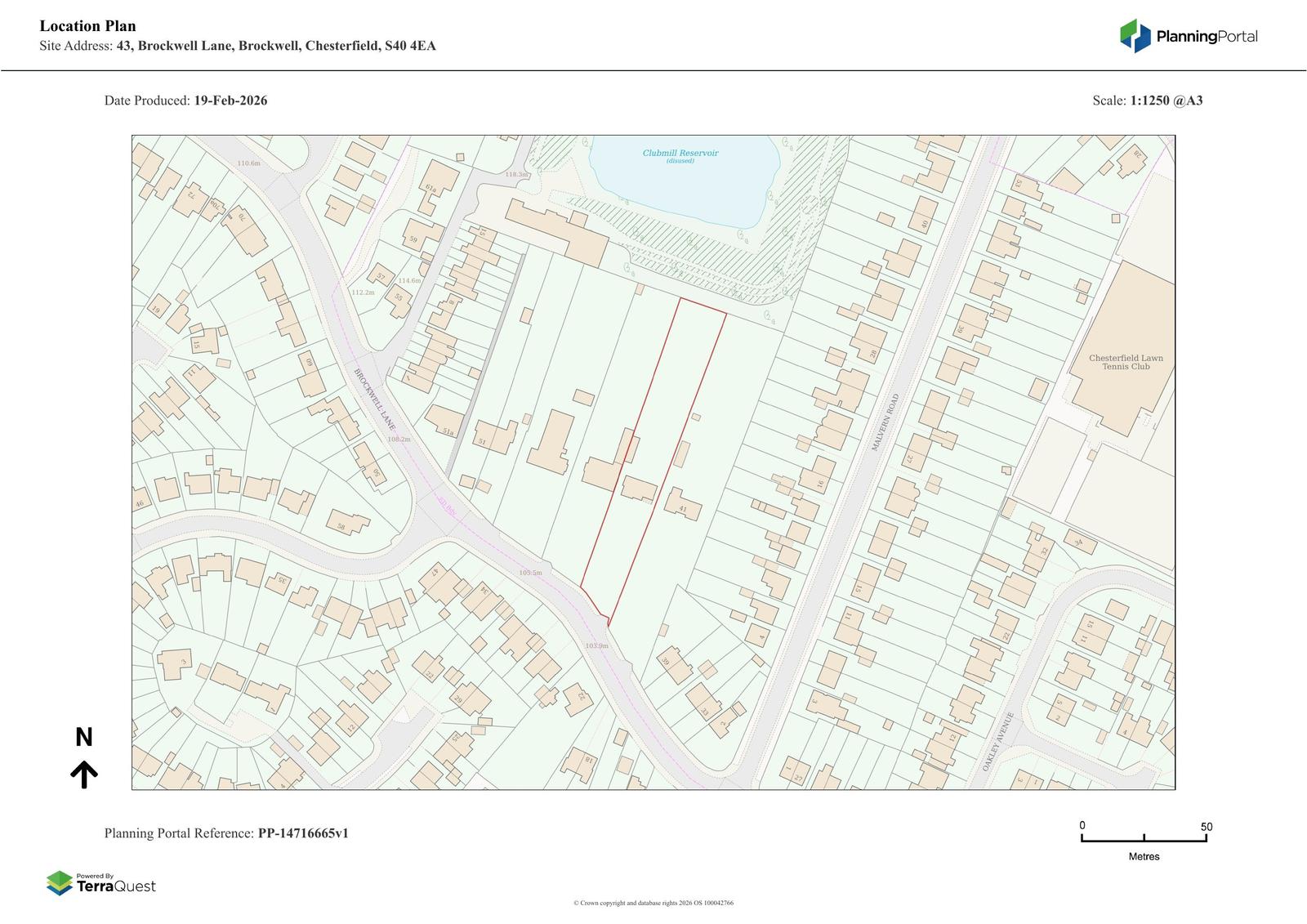
Task: Click the Location Plan heading
Action: (x=87, y=26)
